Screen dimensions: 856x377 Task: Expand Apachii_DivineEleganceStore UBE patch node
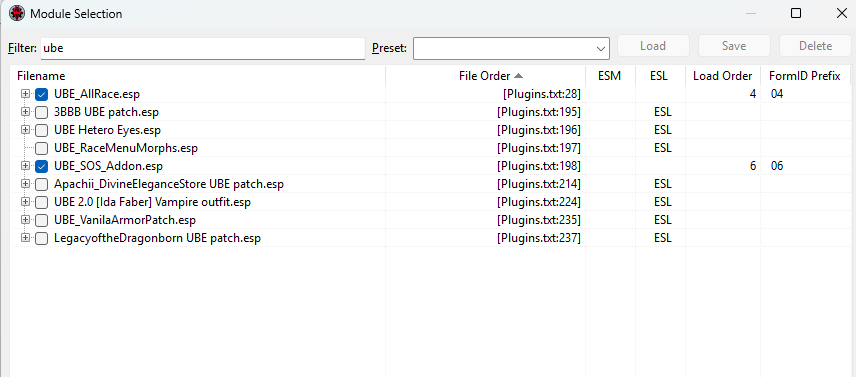[25, 184]
